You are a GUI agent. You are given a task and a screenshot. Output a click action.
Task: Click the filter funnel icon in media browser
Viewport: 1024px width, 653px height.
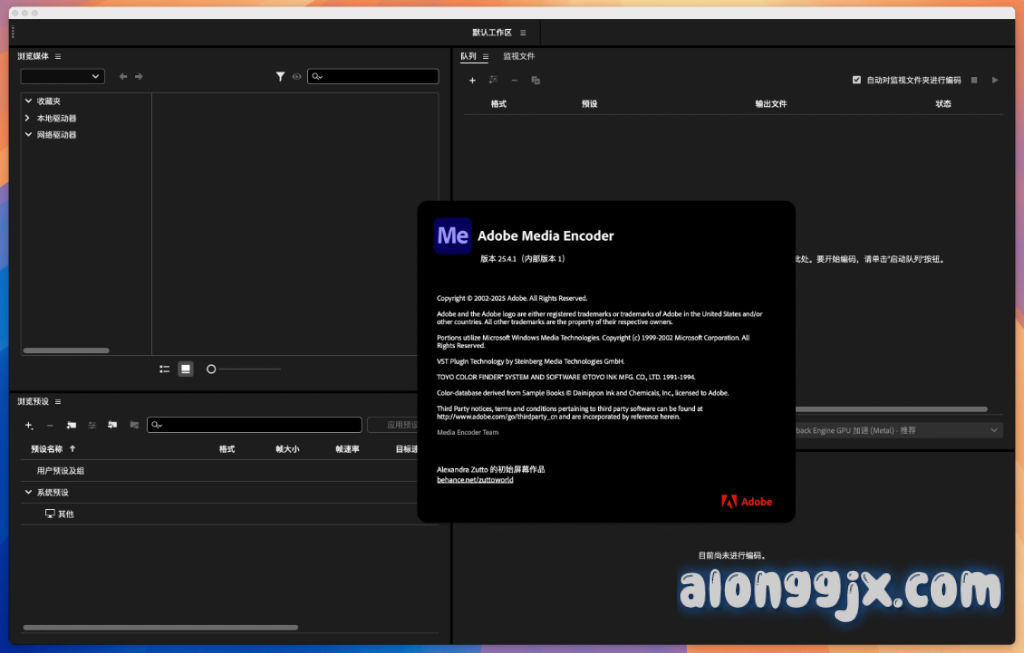pyautogui.click(x=281, y=76)
